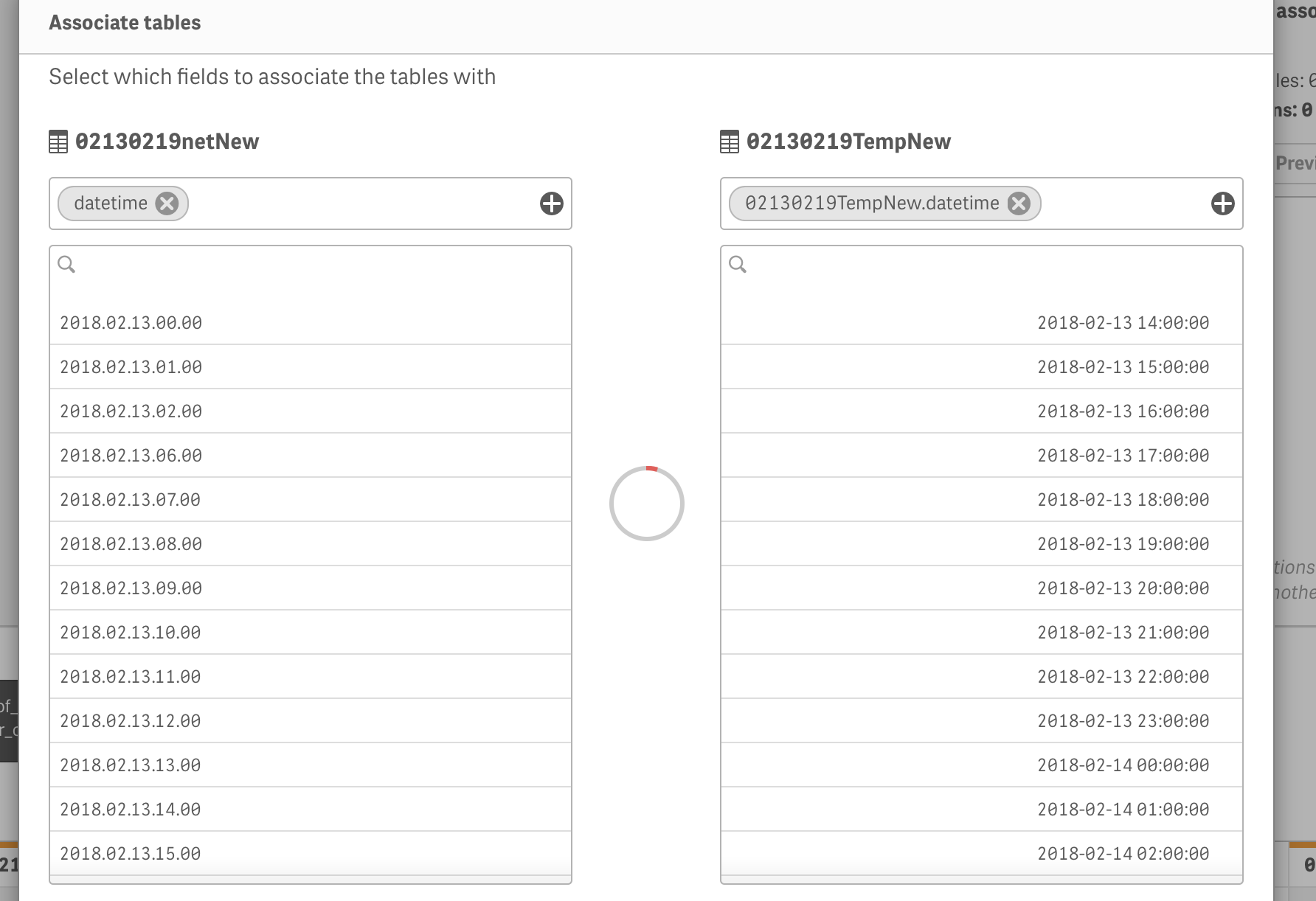Select value 2018.02.13.14.00

pyautogui.click(x=311, y=810)
